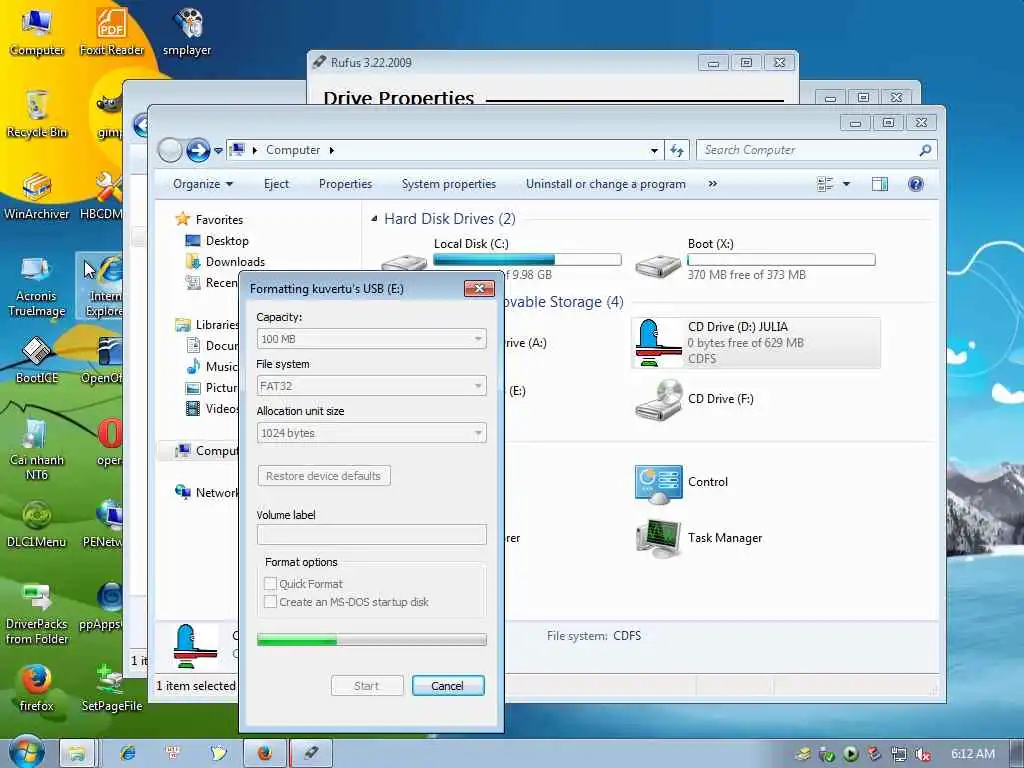1024x768 pixels.
Task: Click Uninstall or change a program
Action: coord(606,184)
